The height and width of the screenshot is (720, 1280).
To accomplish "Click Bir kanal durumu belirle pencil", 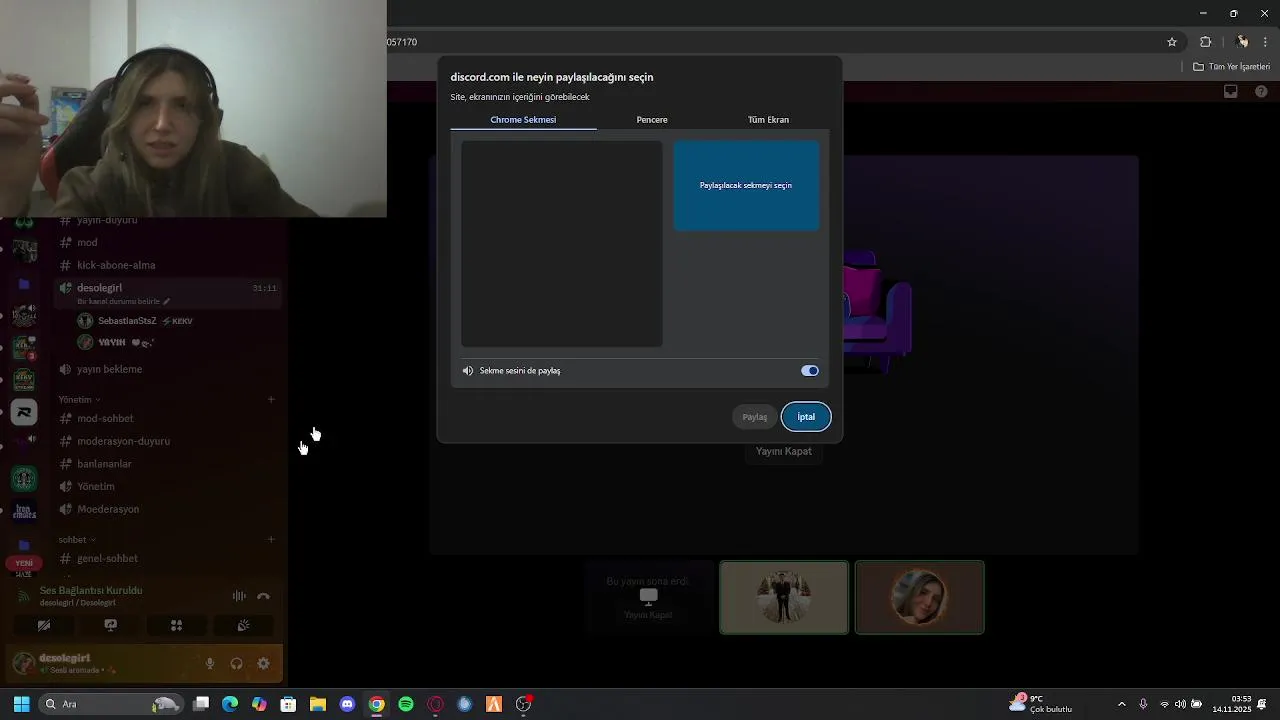I will click(x=167, y=301).
